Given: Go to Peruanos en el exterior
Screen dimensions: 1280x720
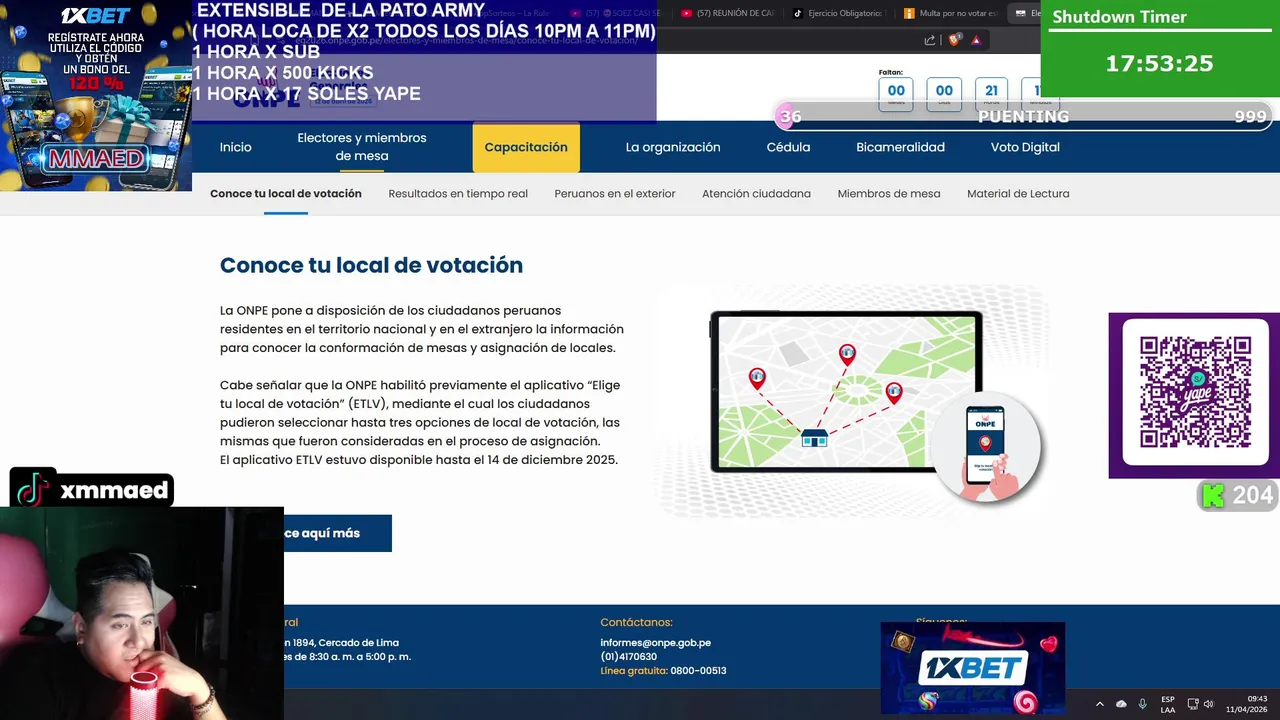Looking at the screenshot, I should pyautogui.click(x=615, y=193).
